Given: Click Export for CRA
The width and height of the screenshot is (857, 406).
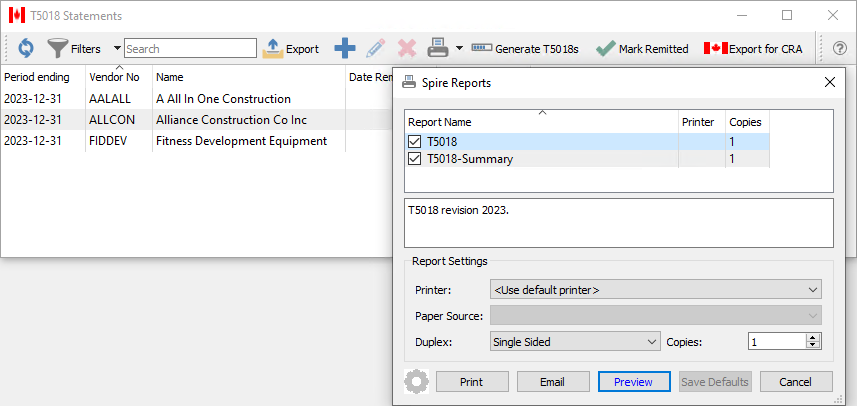Looking at the screenshot, I should coord(753,49).
